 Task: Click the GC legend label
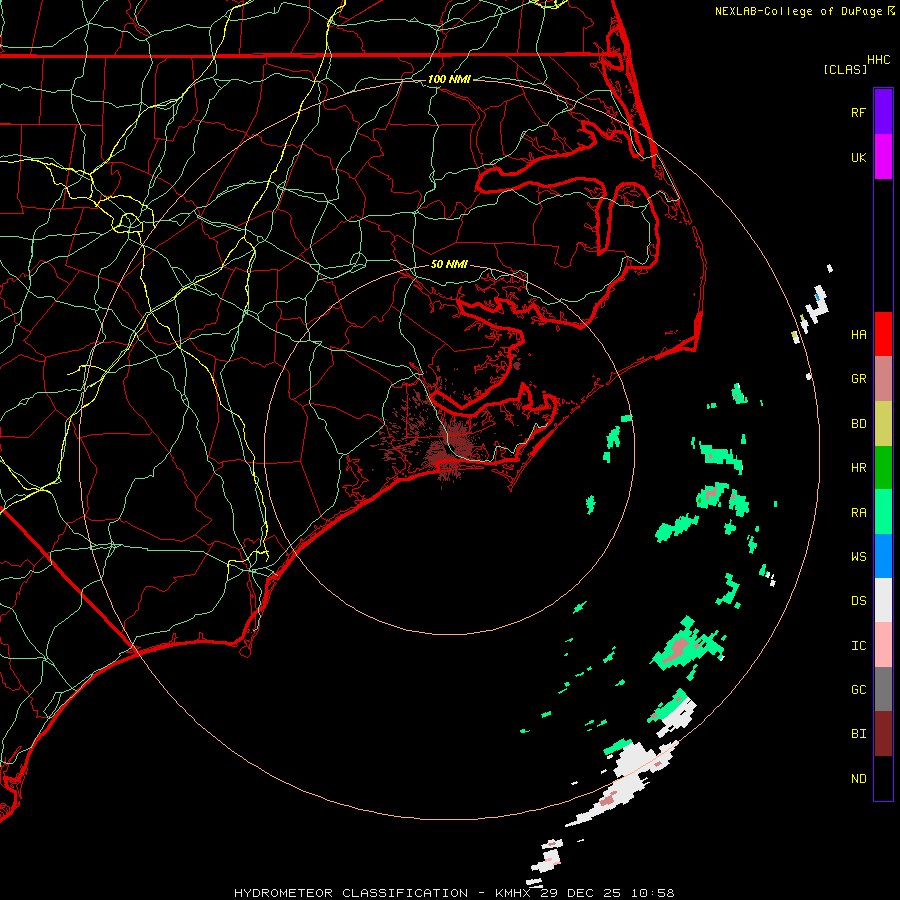858,690
